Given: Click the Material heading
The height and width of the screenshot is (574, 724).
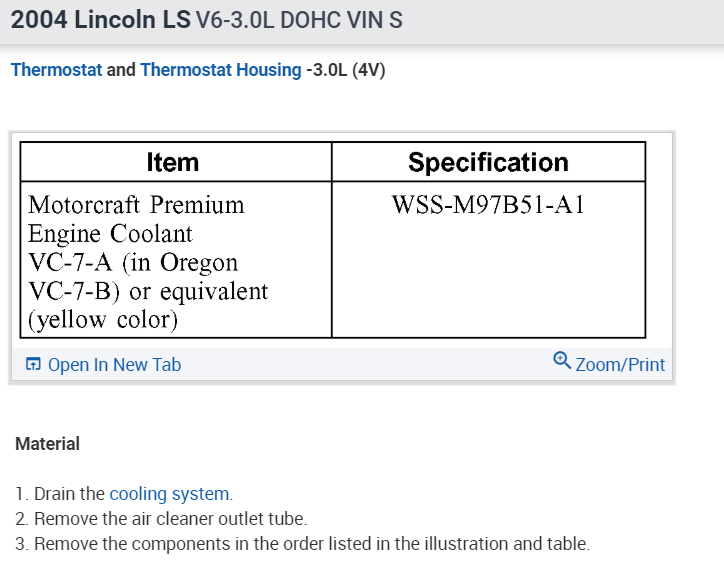Looking at the screenshot, I should [47, 443].
